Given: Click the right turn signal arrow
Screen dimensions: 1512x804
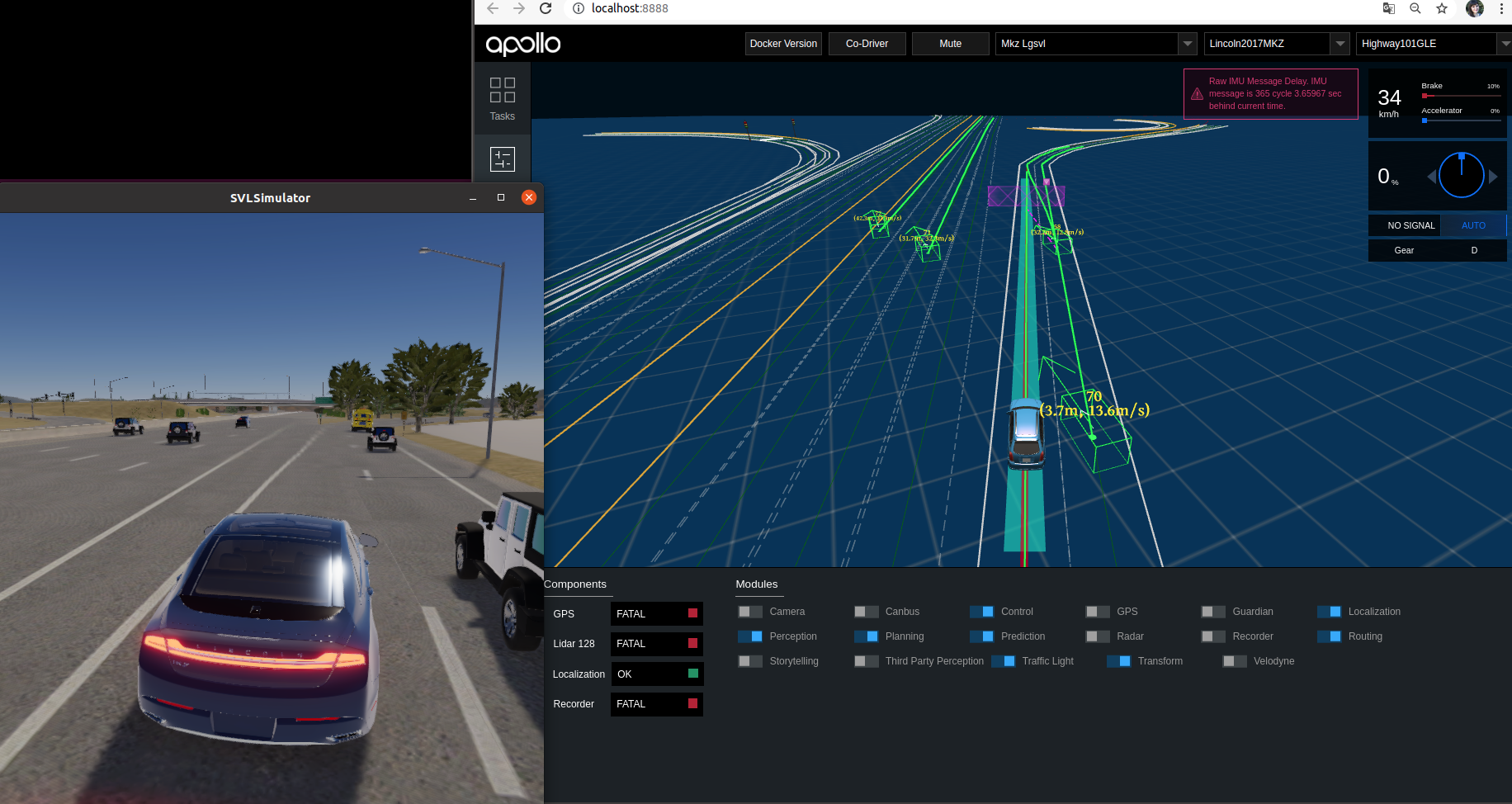Looking at the screenshot, I should (1493, 177).
